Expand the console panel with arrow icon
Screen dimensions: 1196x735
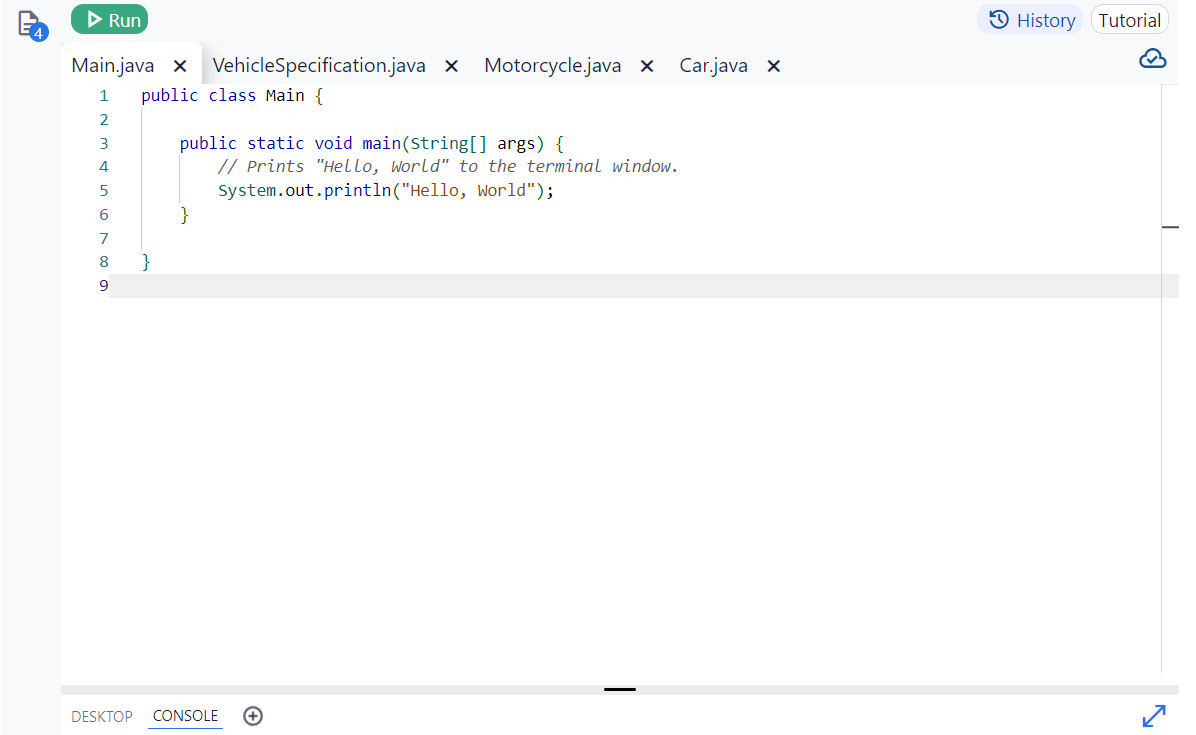(1154, 716)
